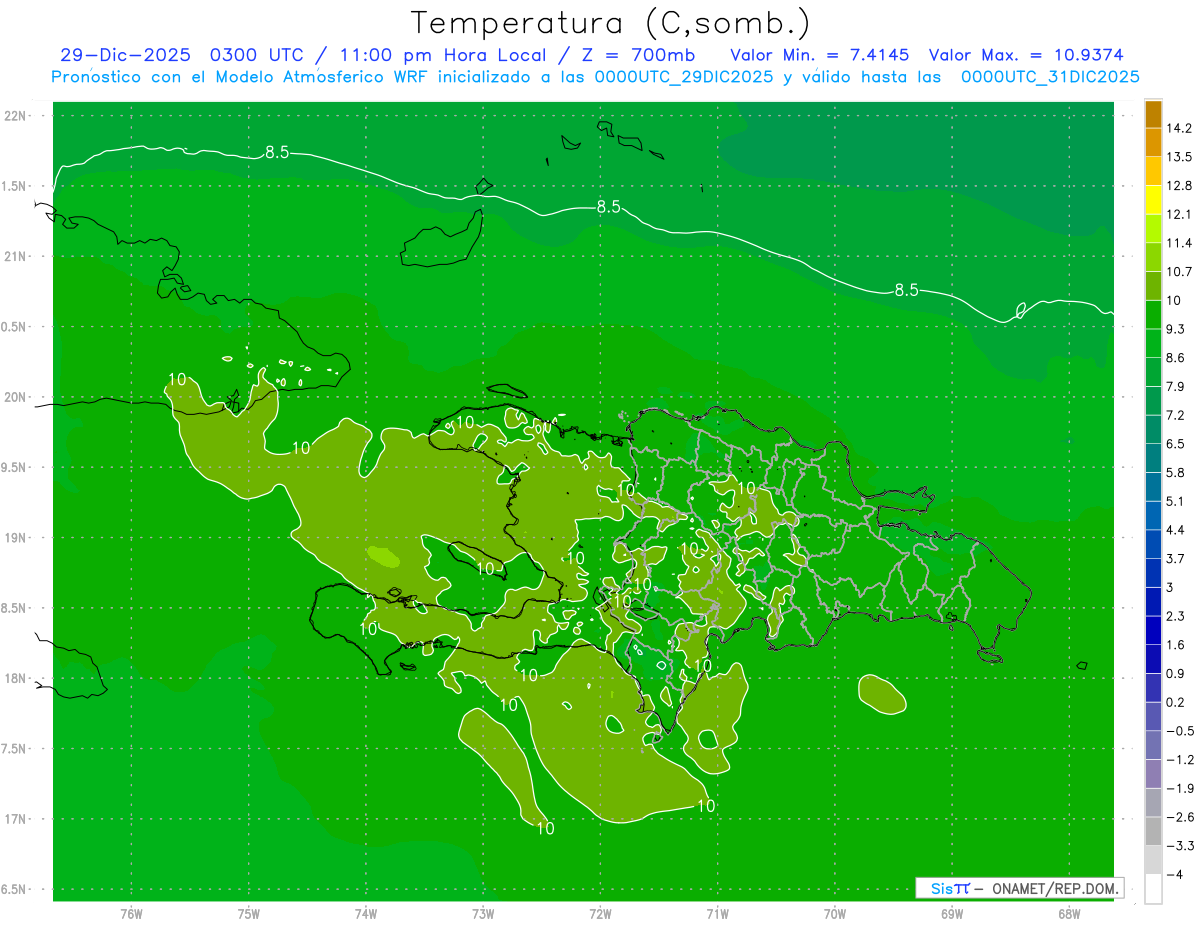Image resolution: width=1200 pixels, height=927 pixels.
Task: Click the "5.1" color bar label
Action: pyautogui.click(x=1176, y=501)
